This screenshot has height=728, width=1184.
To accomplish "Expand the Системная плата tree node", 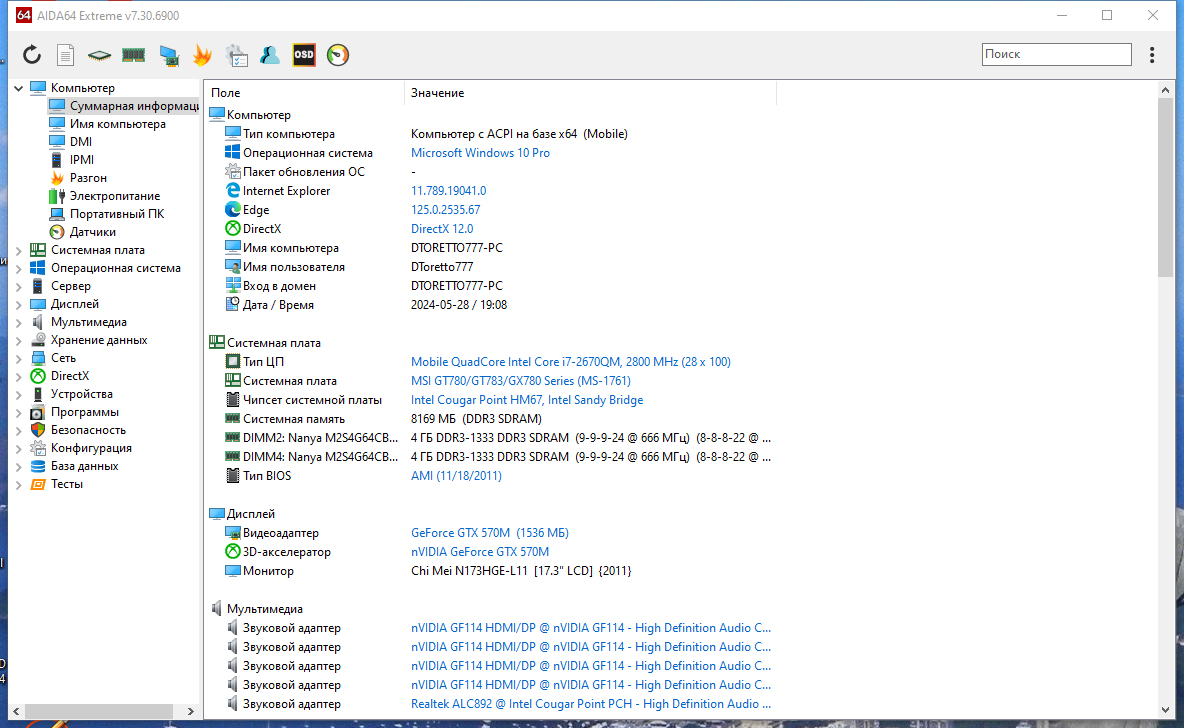I will tap(19, 250).
